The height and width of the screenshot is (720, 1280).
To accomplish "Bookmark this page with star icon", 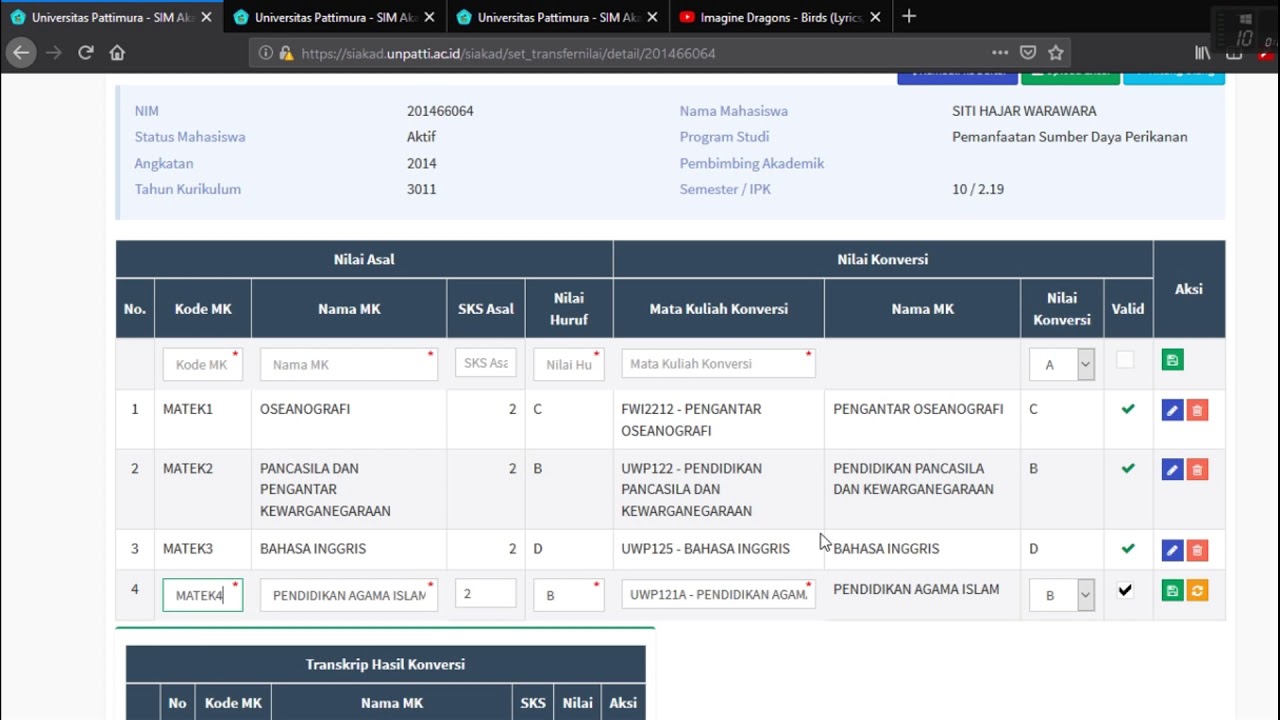I will [1056, 53].
